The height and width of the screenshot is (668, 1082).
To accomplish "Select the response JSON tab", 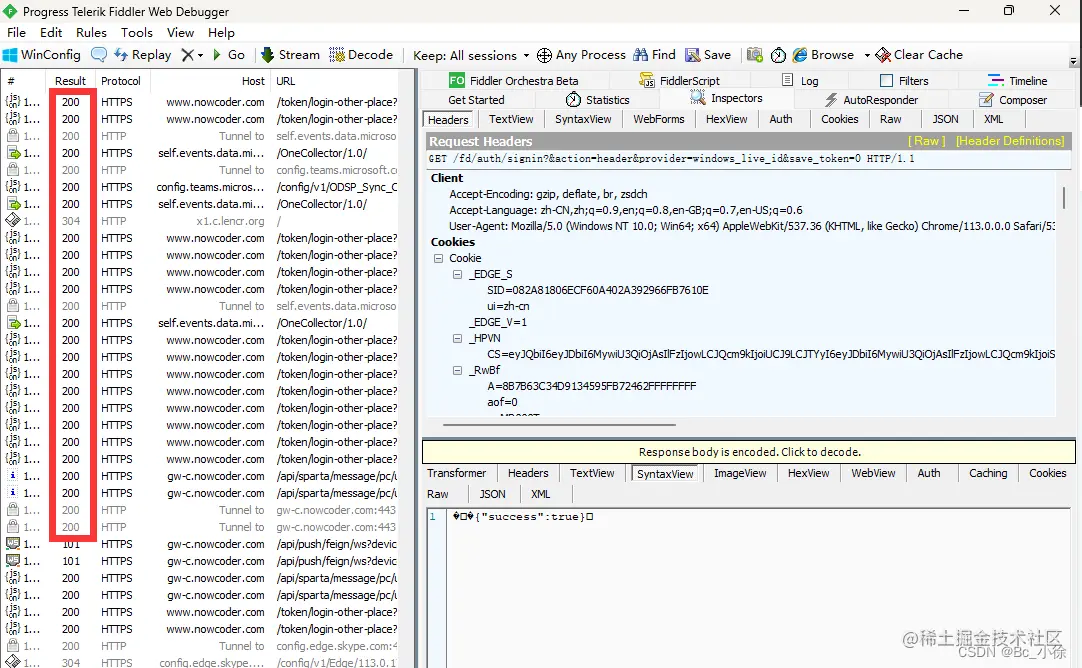I will (x=492, y=494).
